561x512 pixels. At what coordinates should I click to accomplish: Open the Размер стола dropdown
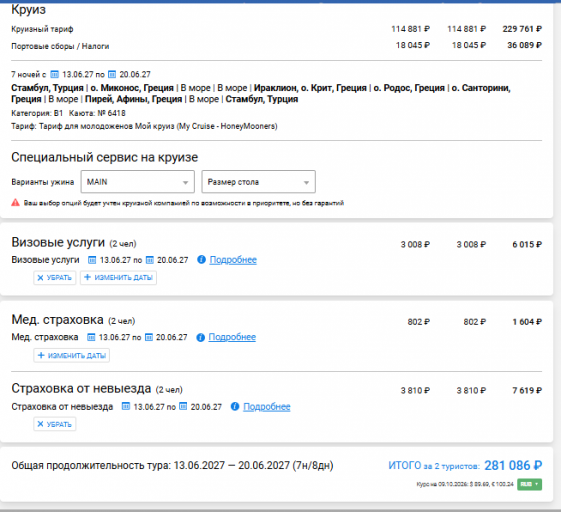click(258, 182)
